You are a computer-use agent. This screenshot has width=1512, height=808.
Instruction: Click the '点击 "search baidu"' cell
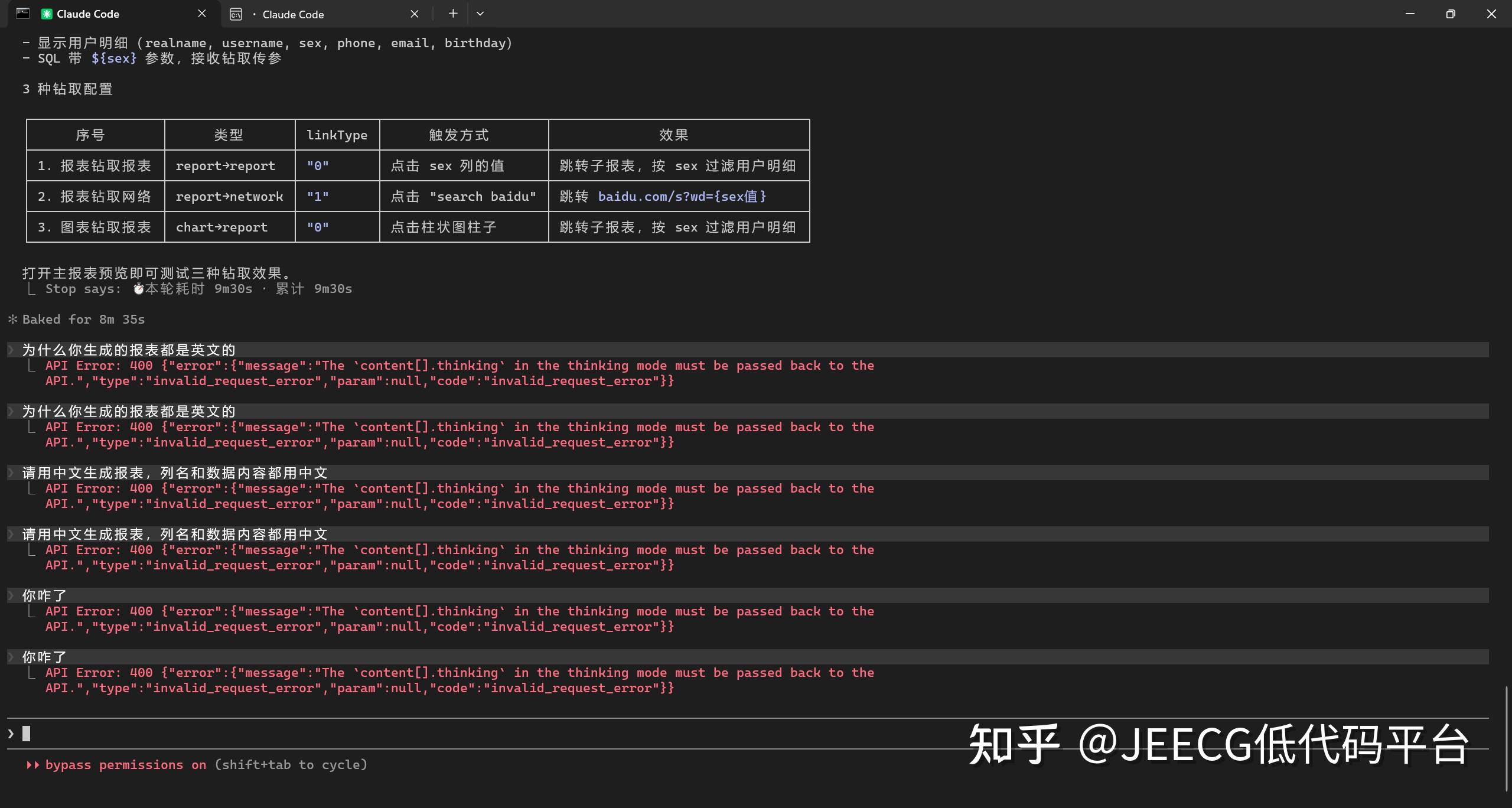coord(464,197)
